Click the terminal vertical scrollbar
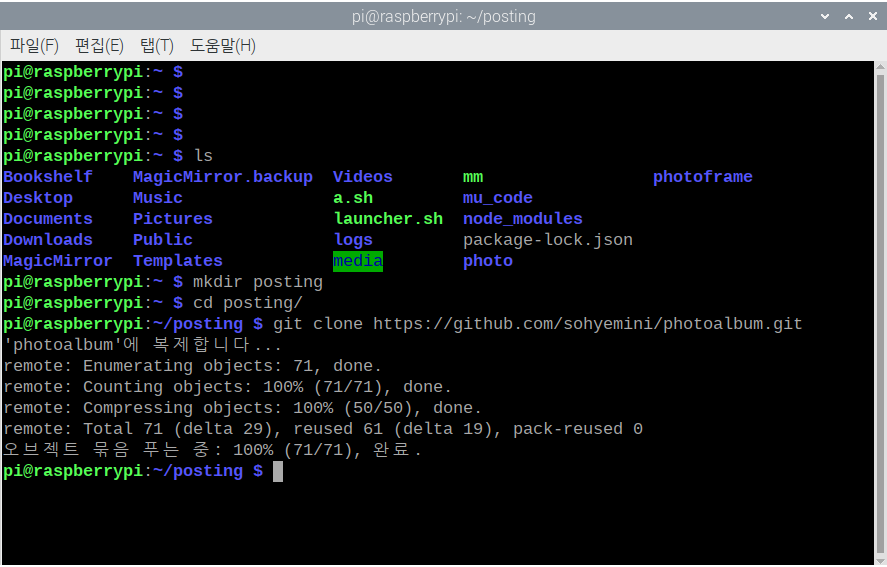Screen dimensions: 887x567 point(880,313)
